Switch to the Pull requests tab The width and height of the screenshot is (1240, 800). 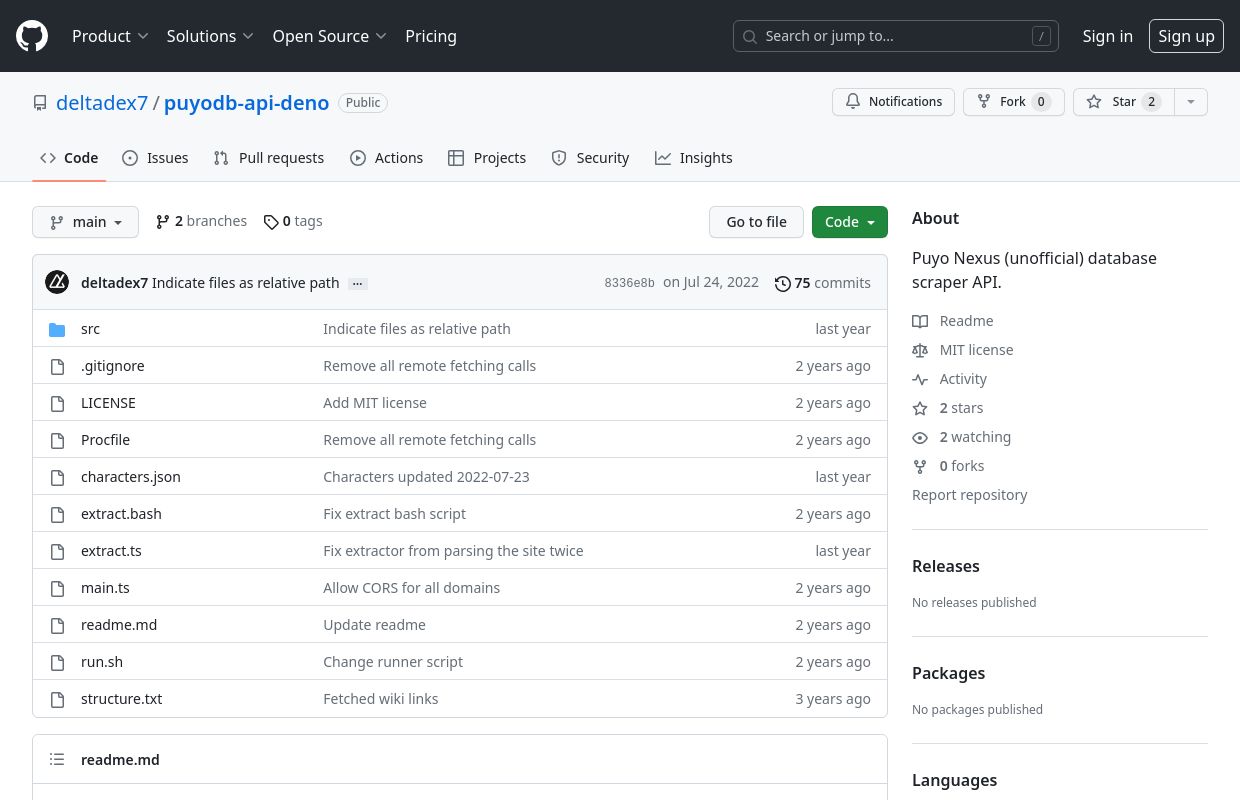269,158
